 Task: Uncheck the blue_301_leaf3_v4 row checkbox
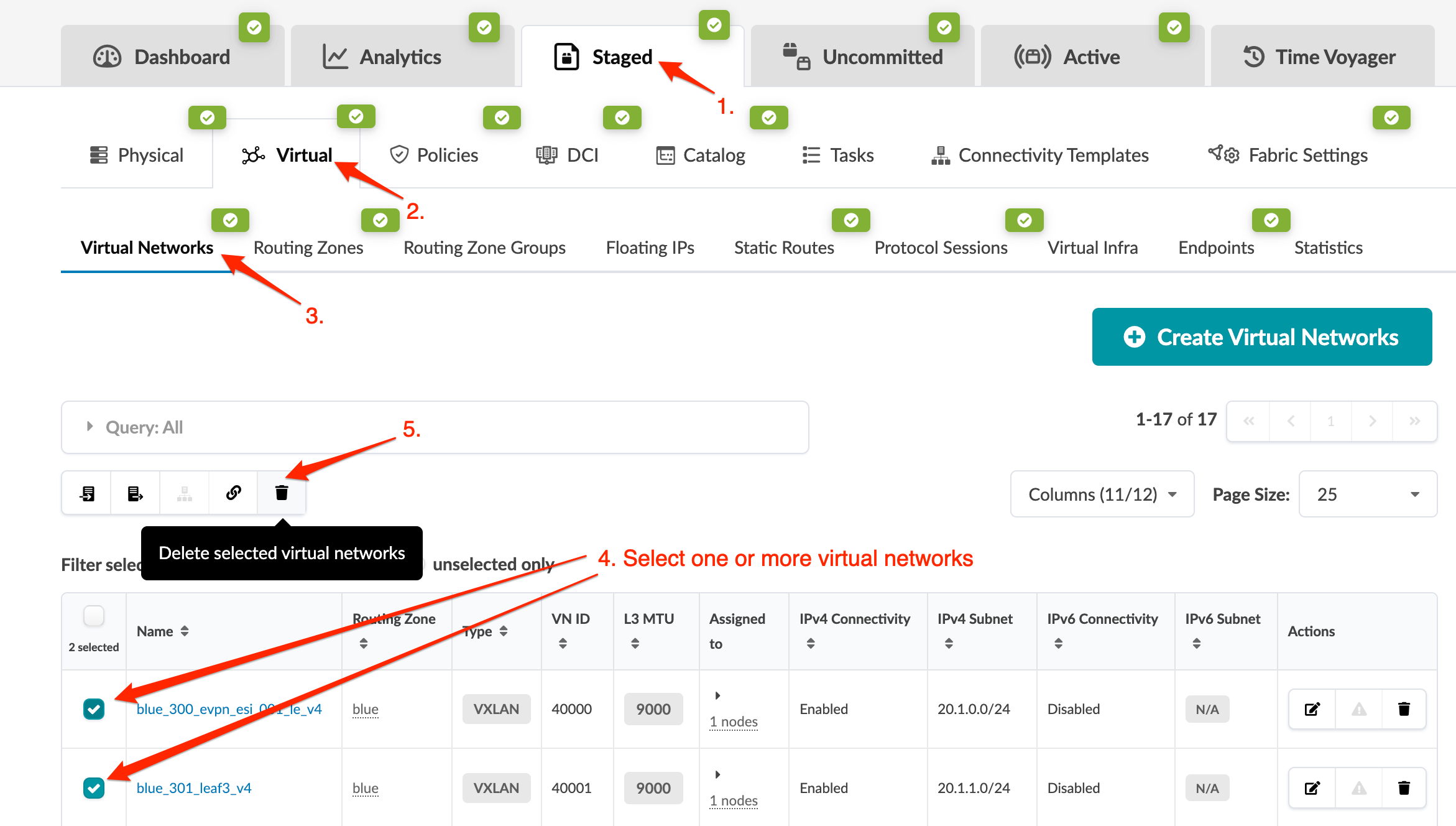point(94,788)
